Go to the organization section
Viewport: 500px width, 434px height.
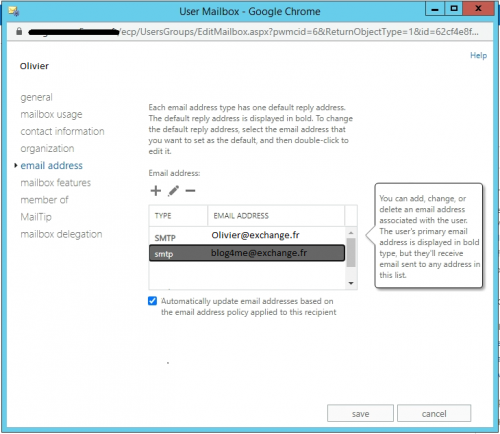[x=47, y=148]
